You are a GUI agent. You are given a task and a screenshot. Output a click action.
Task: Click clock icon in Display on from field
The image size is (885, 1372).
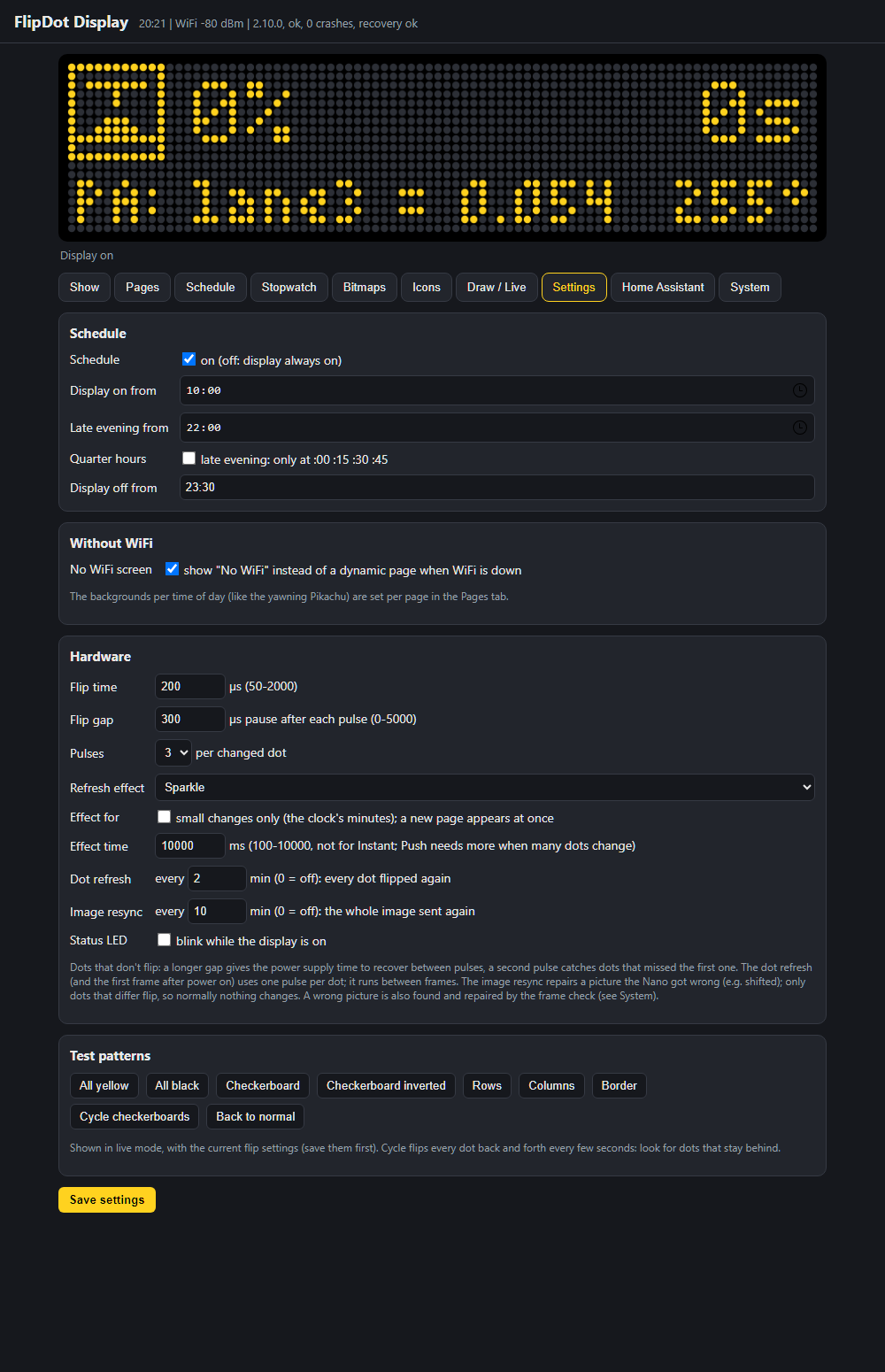click(799, 390)
